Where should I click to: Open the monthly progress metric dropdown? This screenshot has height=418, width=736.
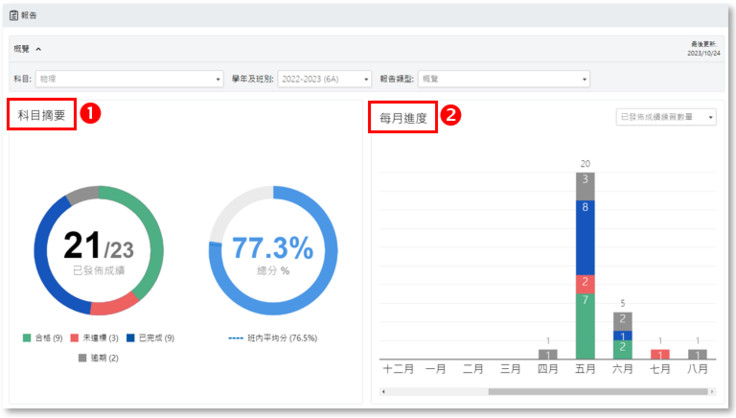pos(667,117)
